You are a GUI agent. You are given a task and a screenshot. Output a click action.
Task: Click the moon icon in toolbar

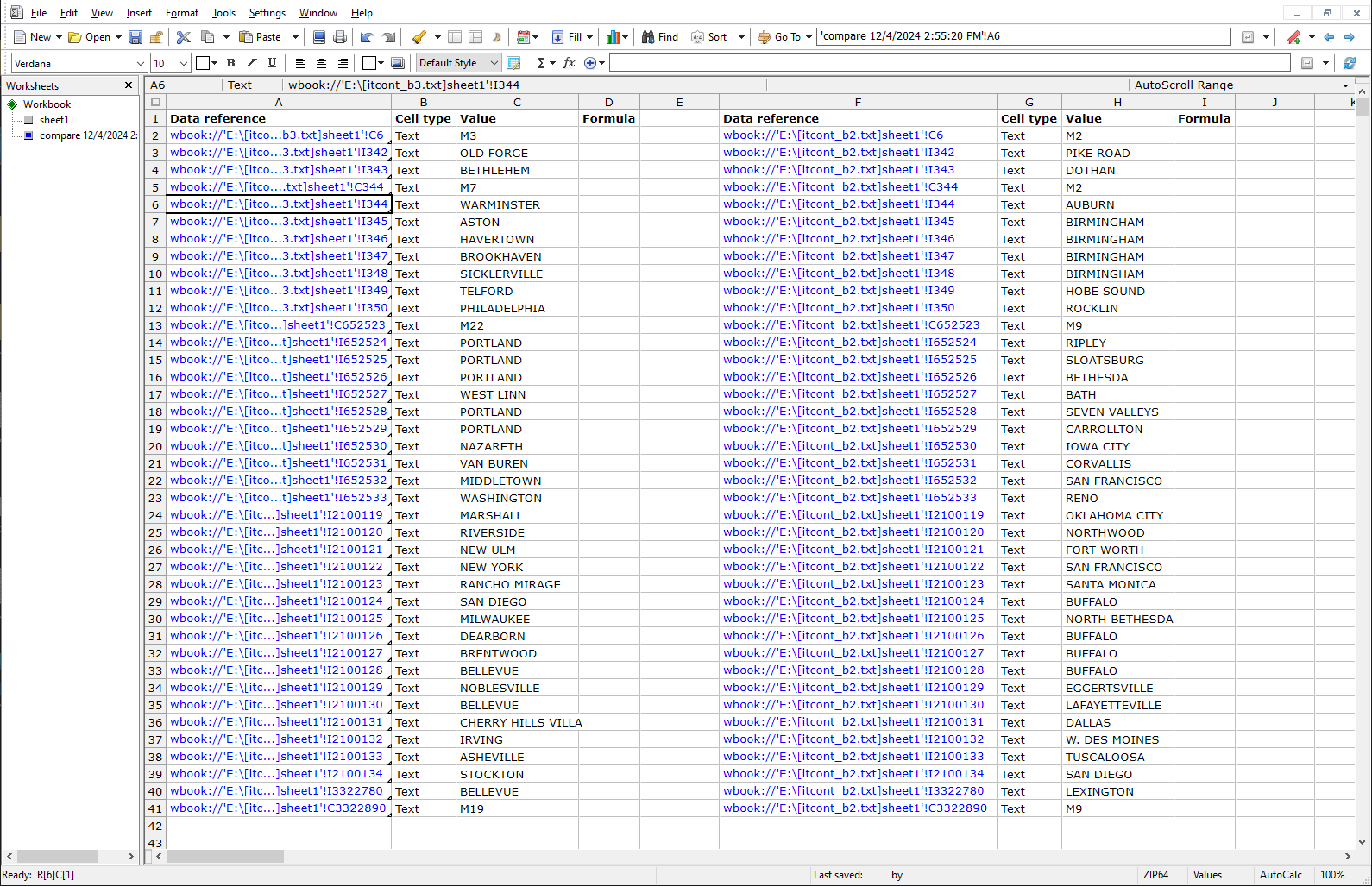[496, 37]
